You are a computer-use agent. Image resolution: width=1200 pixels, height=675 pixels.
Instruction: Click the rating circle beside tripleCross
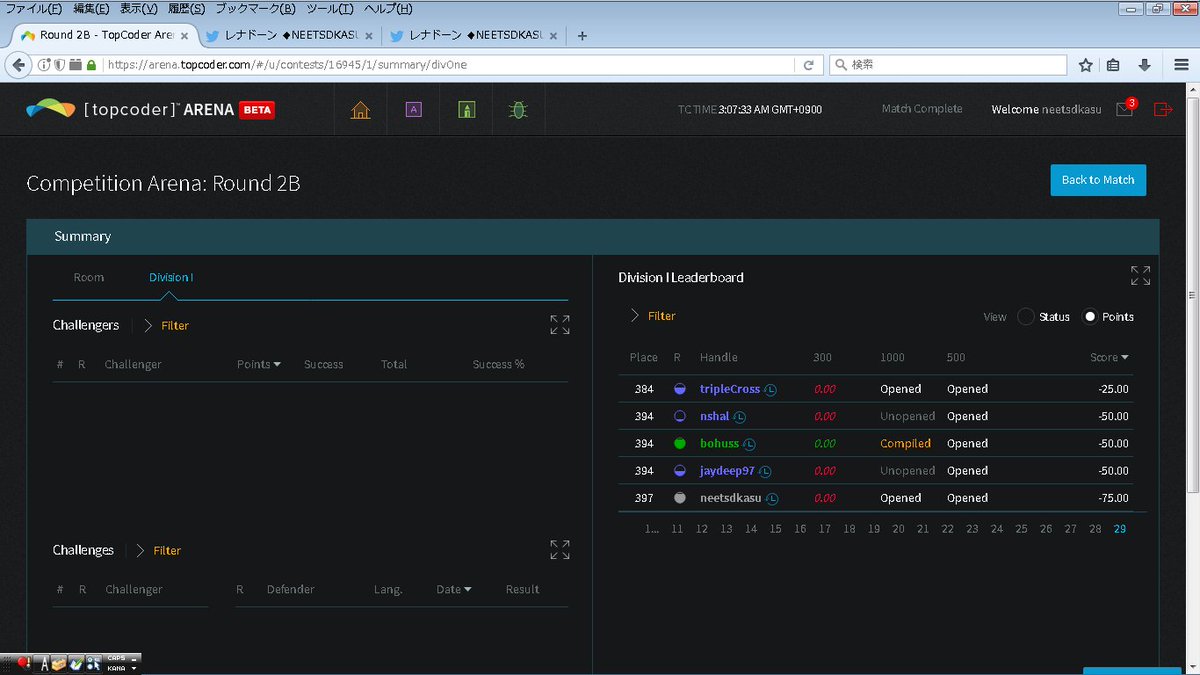679,389
